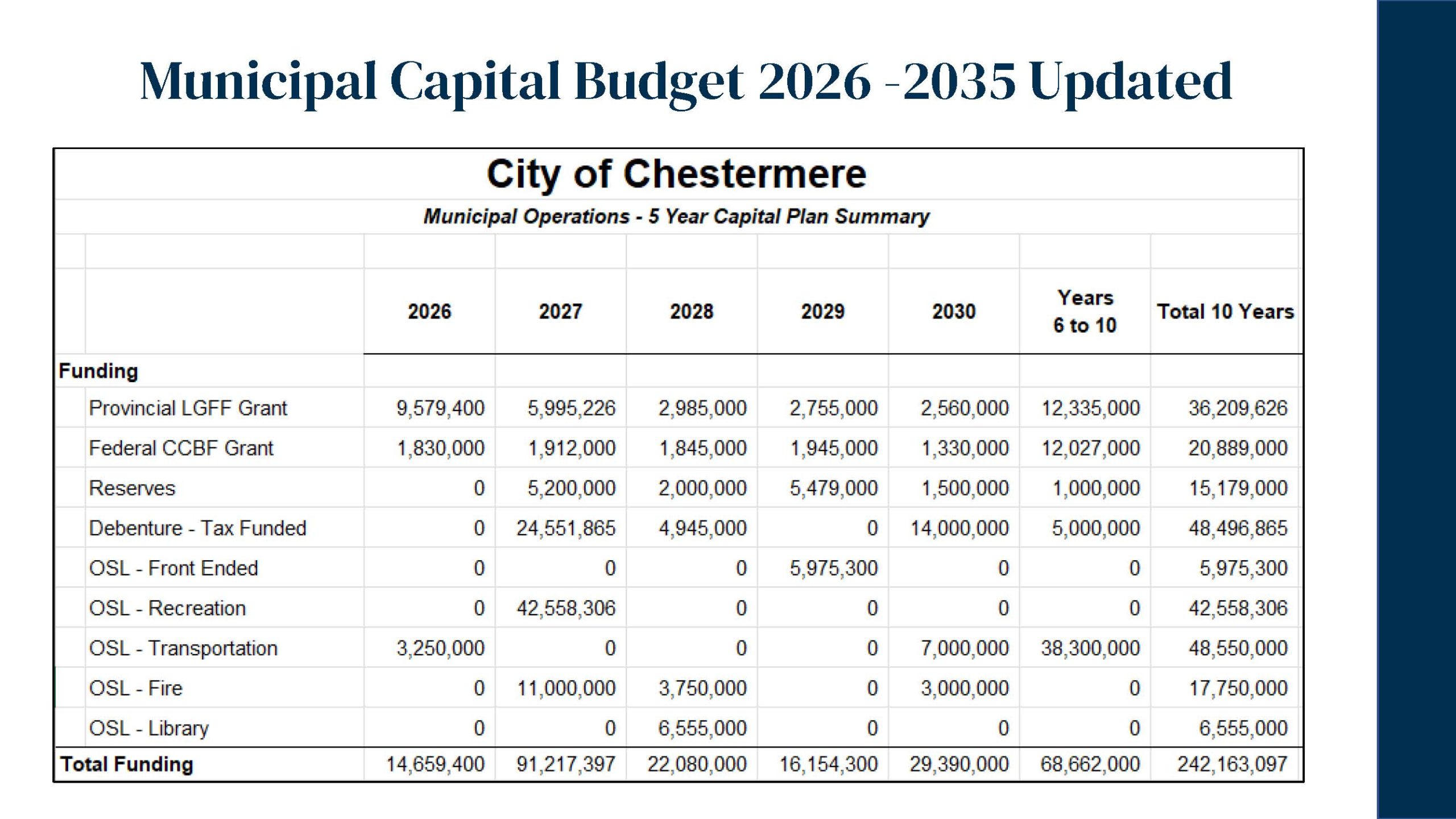Click the Federal CCBF Grant row label
This screenshot has width=1456, height=819.
(x=181, y=448)
